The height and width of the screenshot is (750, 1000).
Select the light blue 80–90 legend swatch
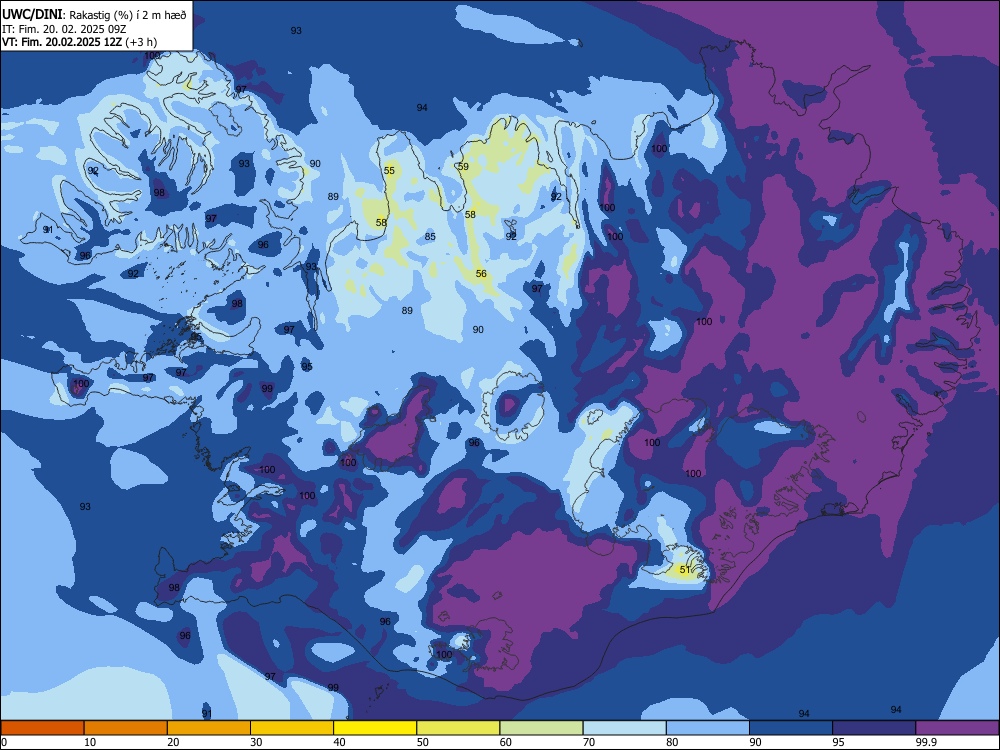(708, 728)
